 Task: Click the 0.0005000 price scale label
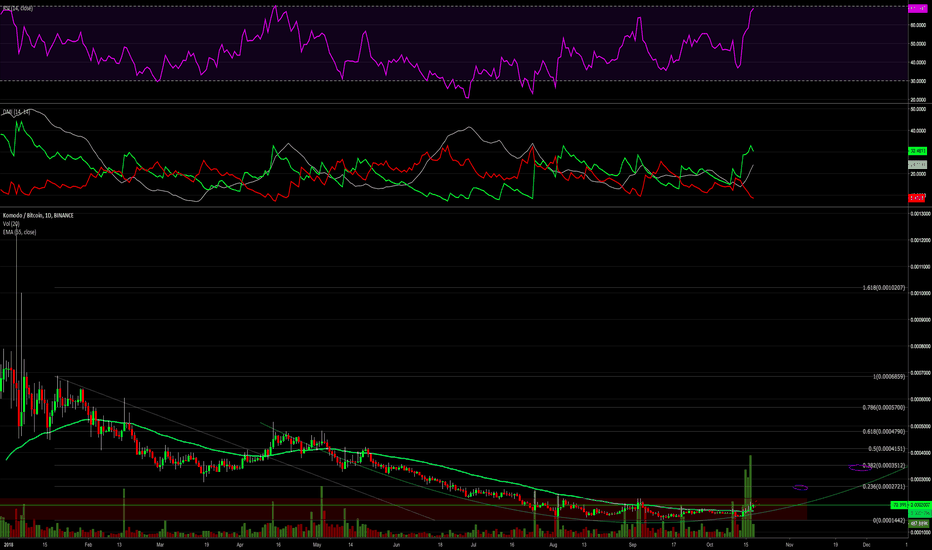click(x=919, y=426)
